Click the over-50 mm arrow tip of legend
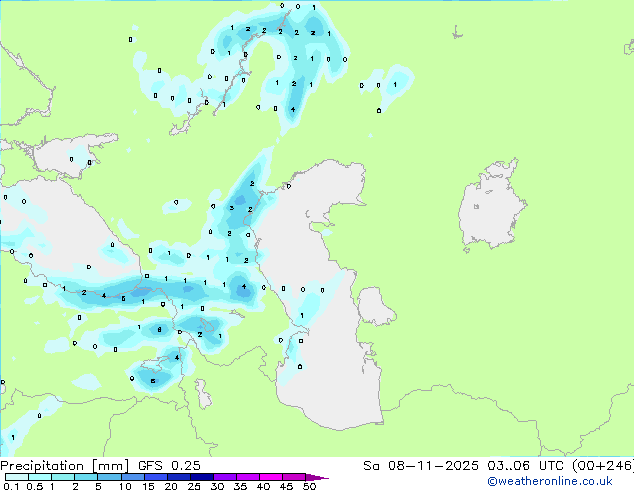Viewport: 634px width, 490px height. click(317, 477)
